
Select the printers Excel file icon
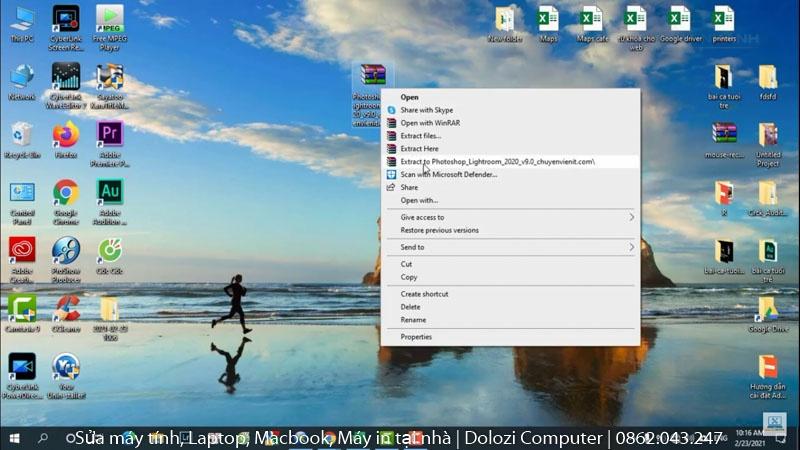click(724, 19)
